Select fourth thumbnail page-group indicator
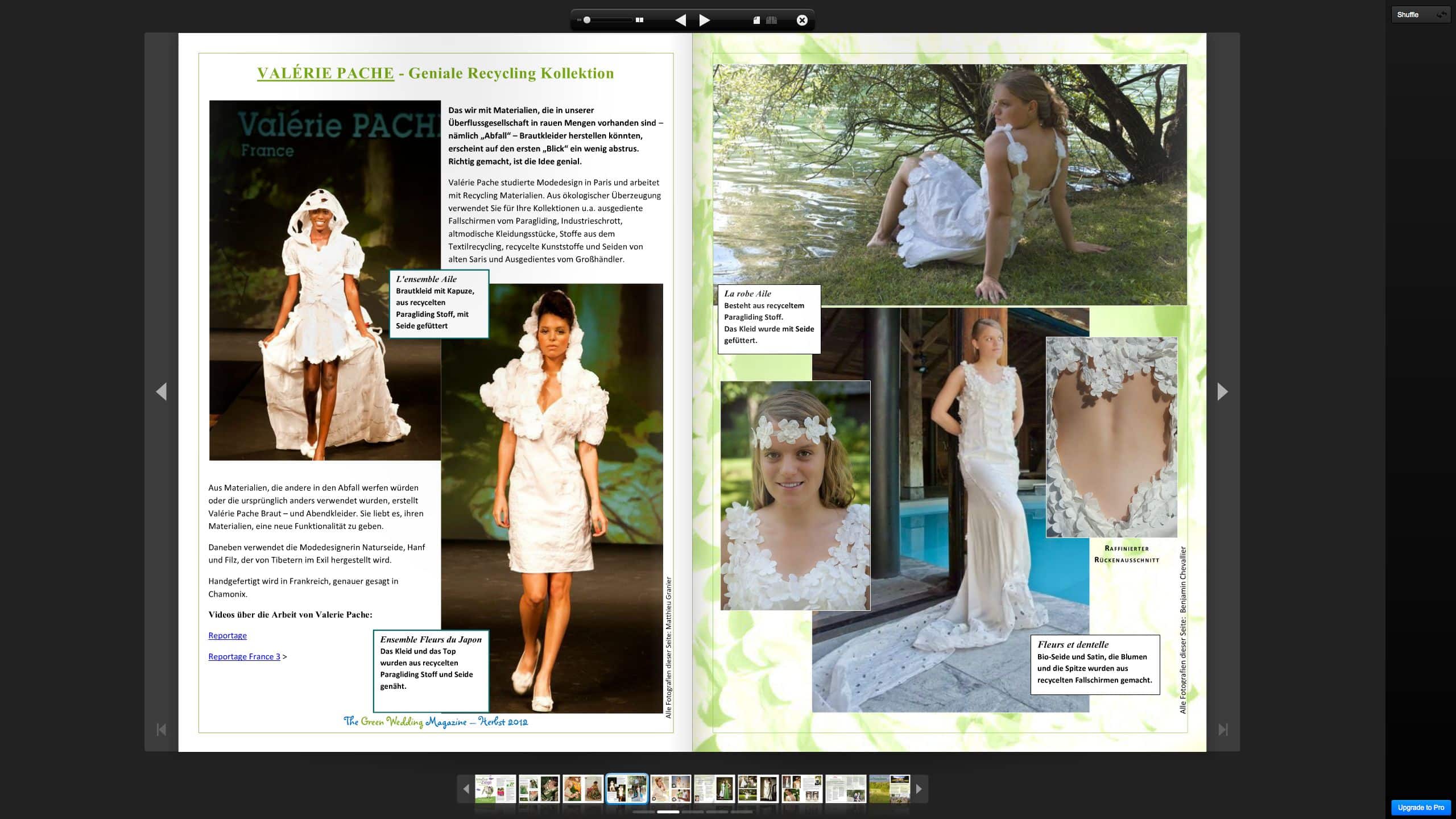 coord(717,812)
